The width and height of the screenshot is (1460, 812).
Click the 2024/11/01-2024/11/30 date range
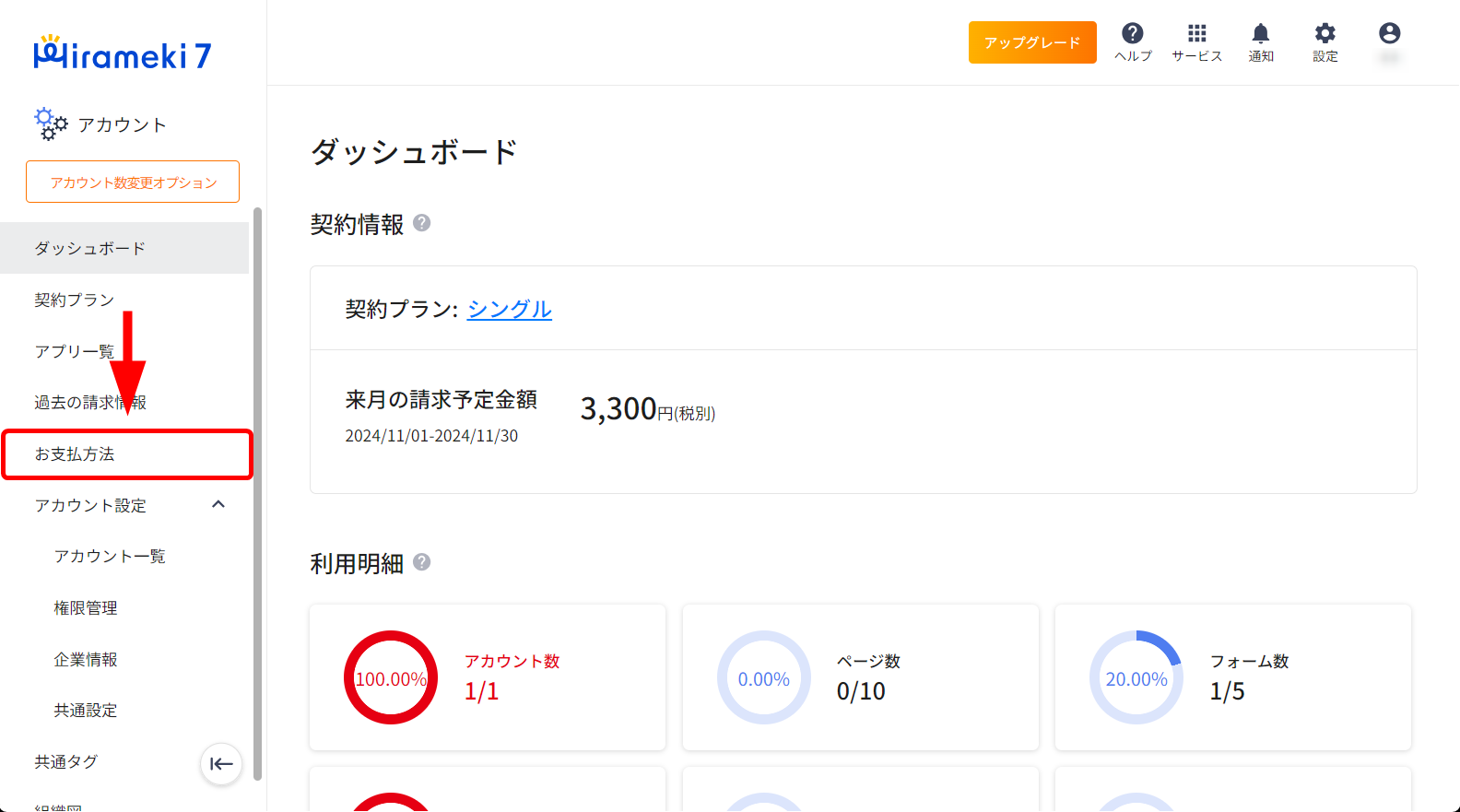coord(431,436)
